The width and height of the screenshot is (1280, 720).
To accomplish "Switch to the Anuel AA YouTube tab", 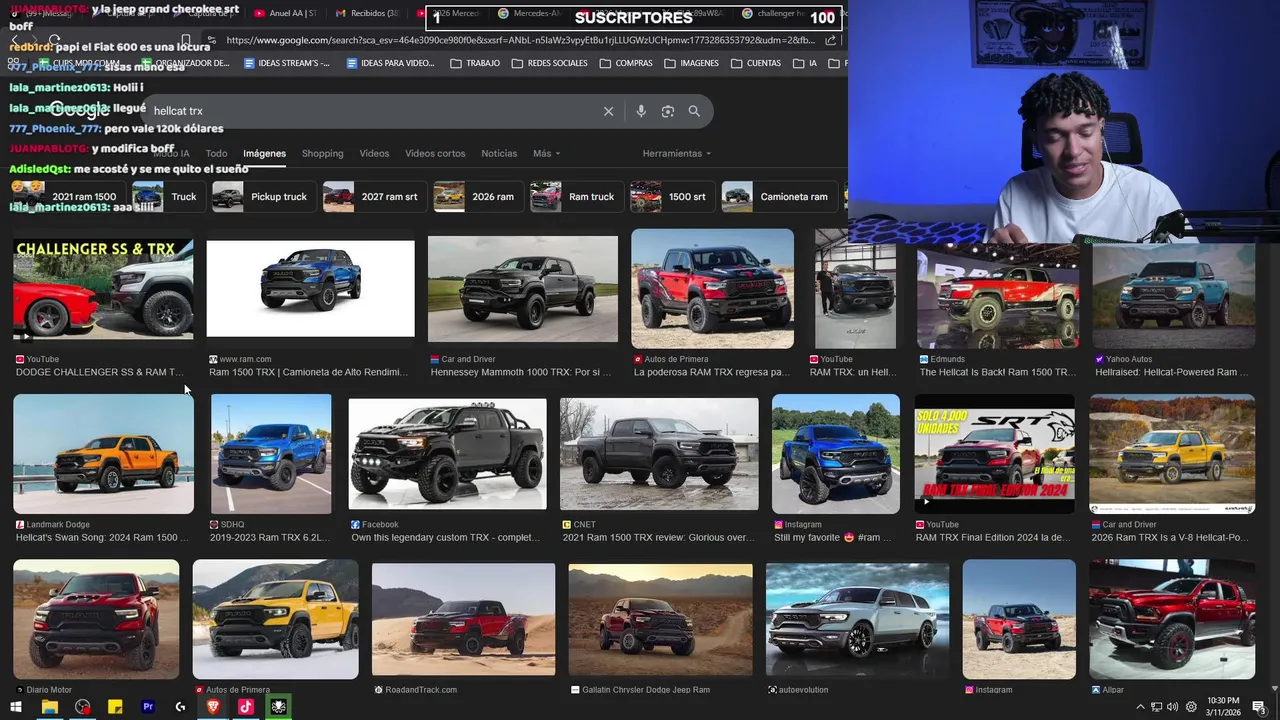I will tap(285, 14).
